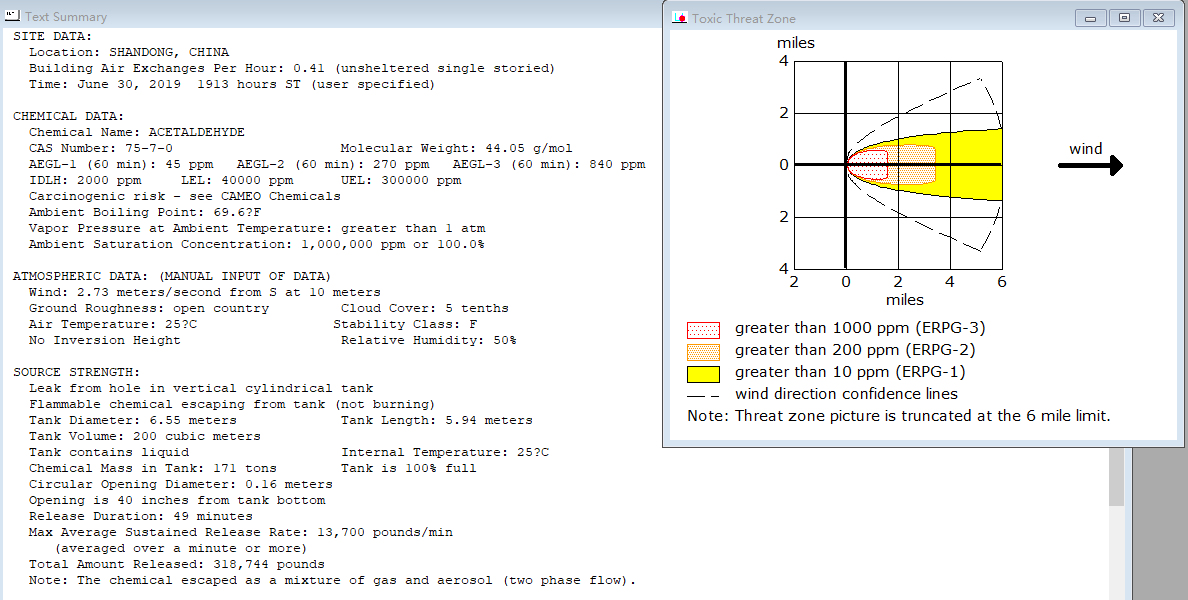Image resolution: width=1188 pixels, height=600 pixels.
Task: Click the orange ERPG-2 zone on the plot
Action: (x=912, y=164)
